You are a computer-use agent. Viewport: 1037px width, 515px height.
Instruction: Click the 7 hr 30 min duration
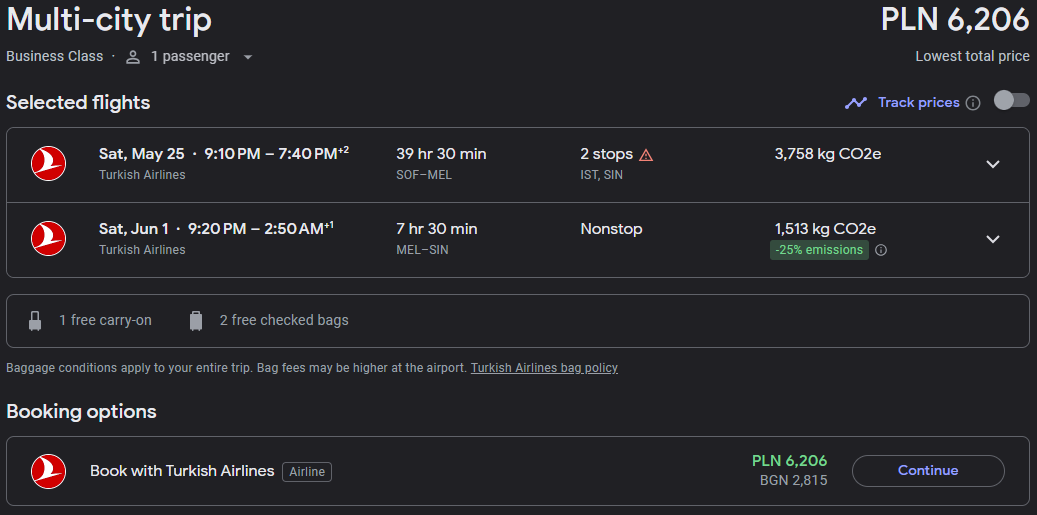click(436, 229)
